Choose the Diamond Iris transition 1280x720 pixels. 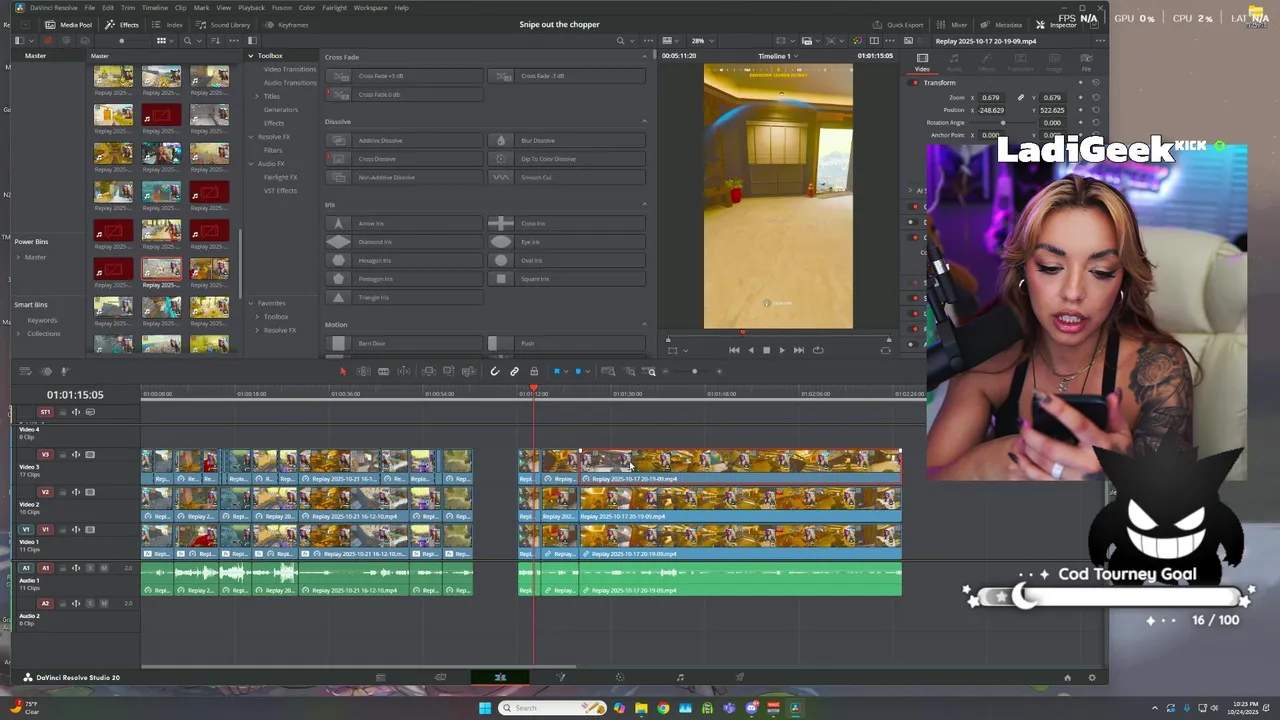[406, 242]
